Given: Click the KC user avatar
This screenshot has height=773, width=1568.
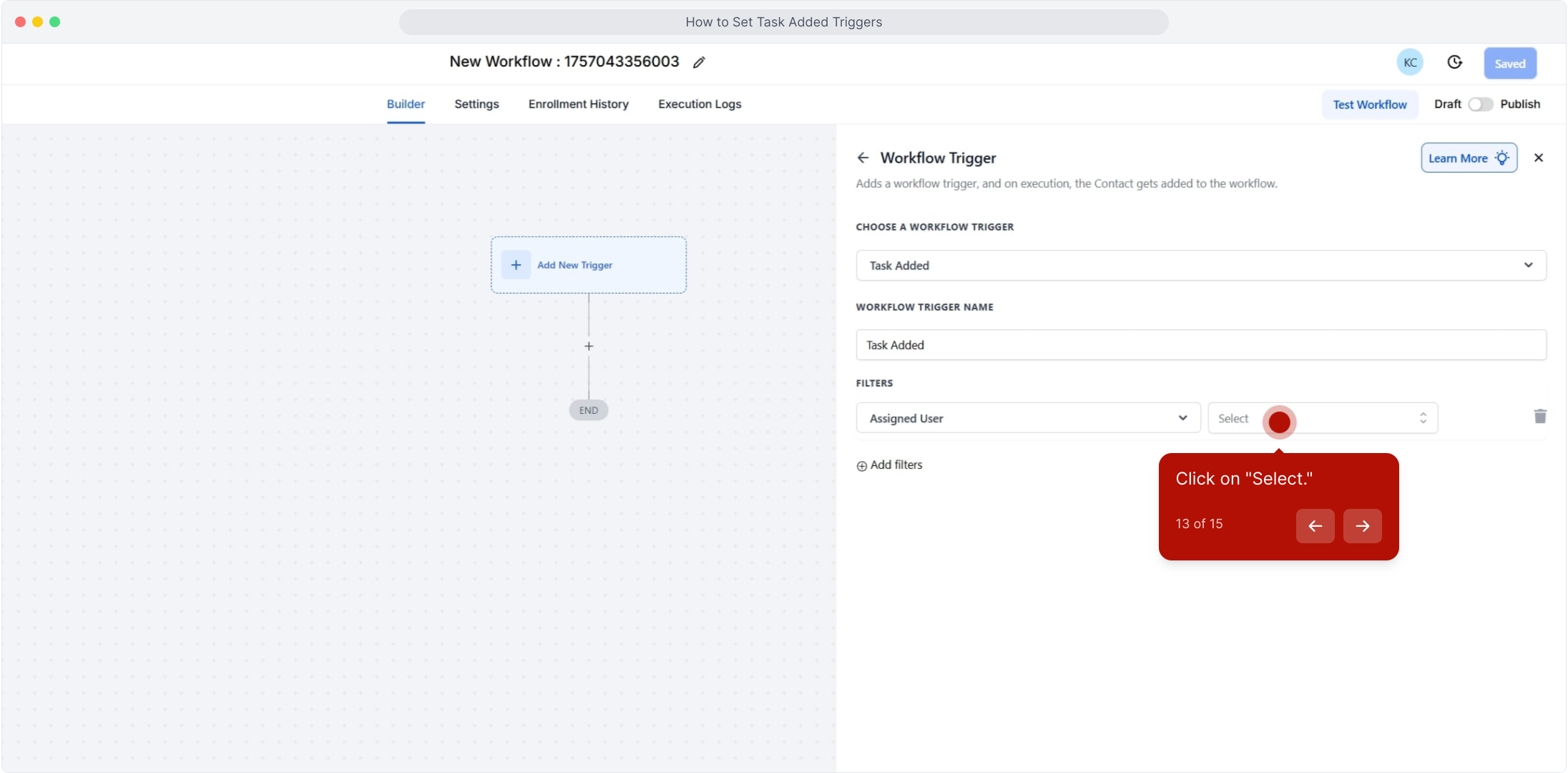Looking at the screenshot, I should [1409, 62].
